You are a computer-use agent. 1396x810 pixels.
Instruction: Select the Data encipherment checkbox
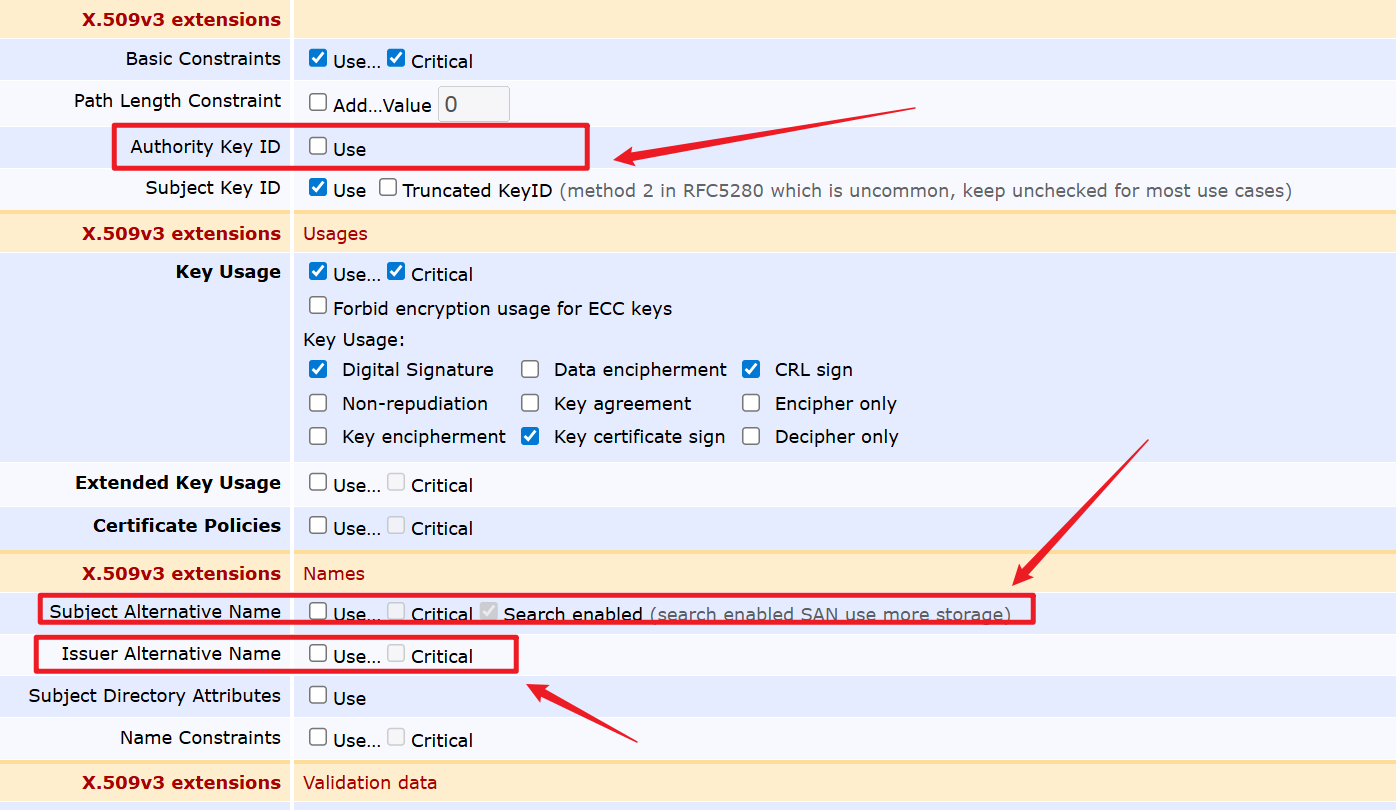(530, 369)
